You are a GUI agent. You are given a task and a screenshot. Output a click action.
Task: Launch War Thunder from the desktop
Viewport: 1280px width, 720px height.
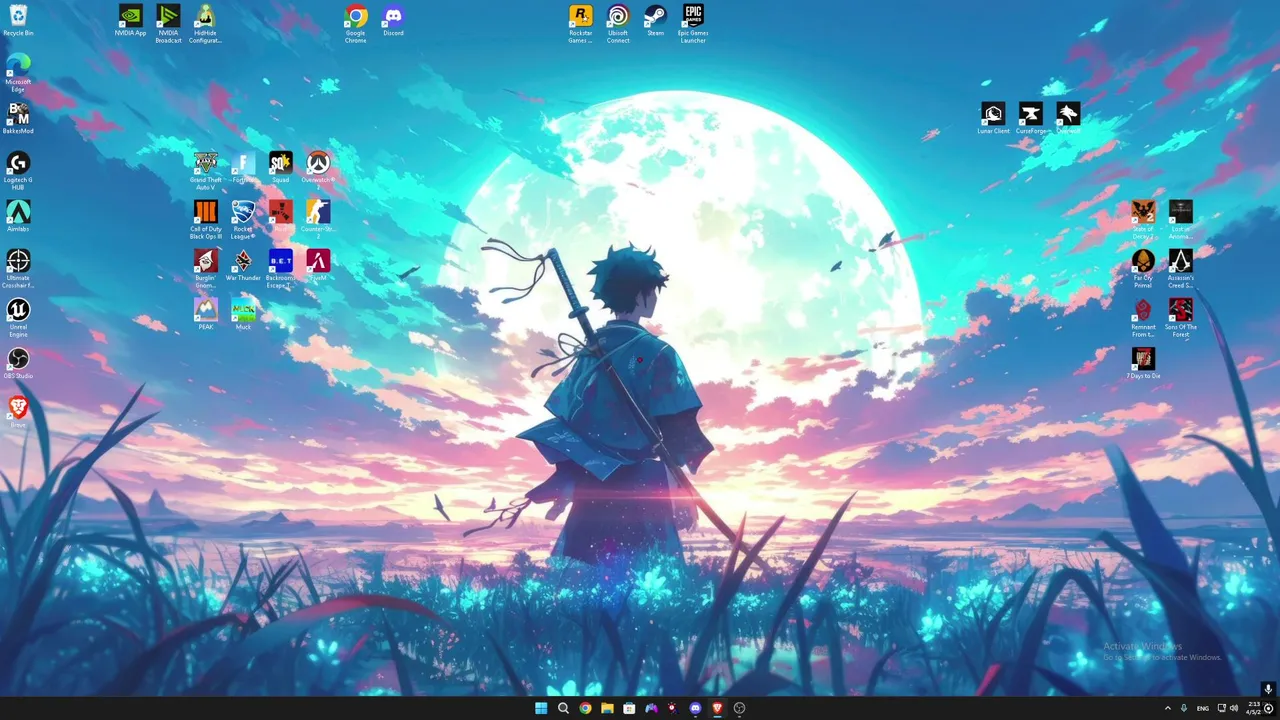[243, 265]
